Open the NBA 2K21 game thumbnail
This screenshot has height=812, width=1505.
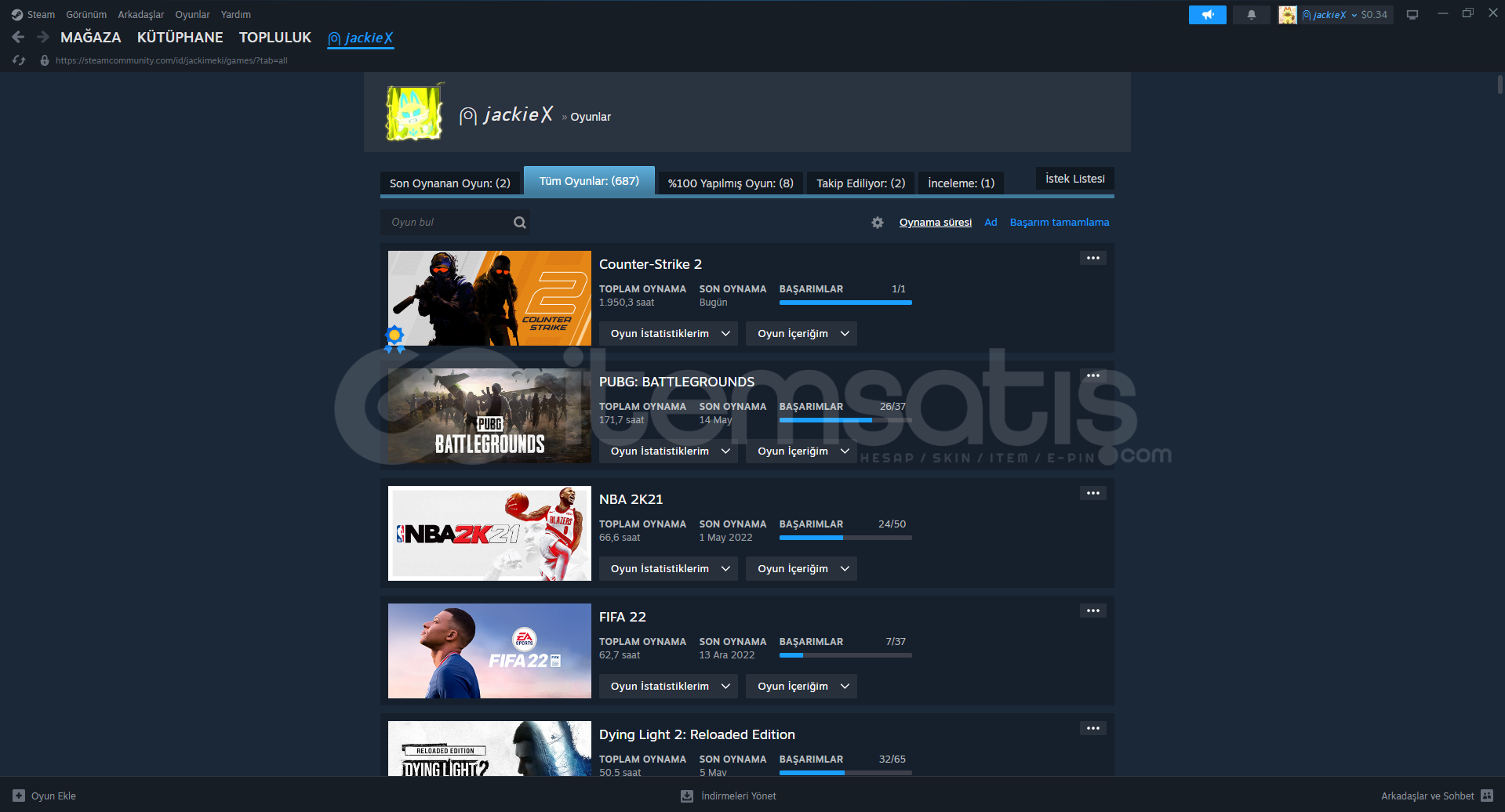(x=489, y=533)
